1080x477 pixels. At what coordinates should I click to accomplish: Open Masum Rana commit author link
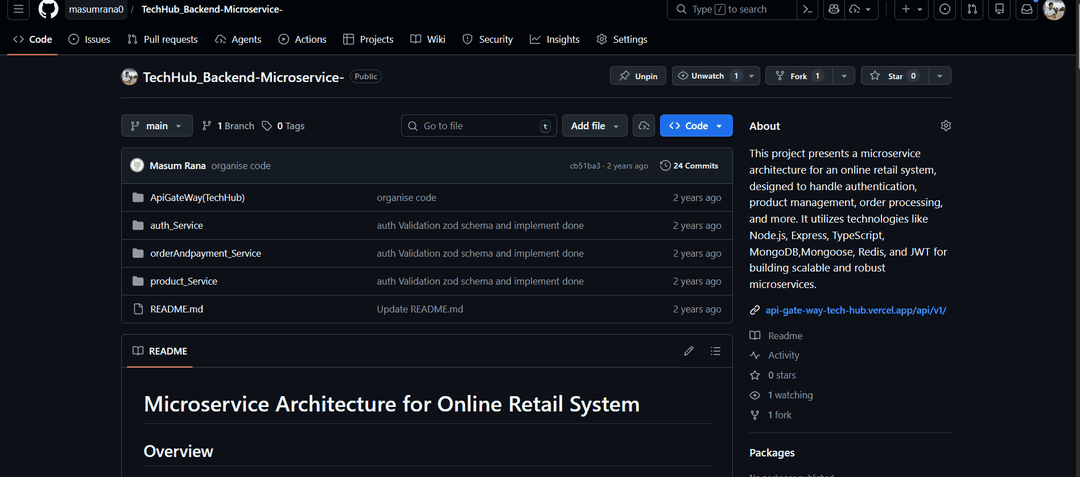point(177,166)
